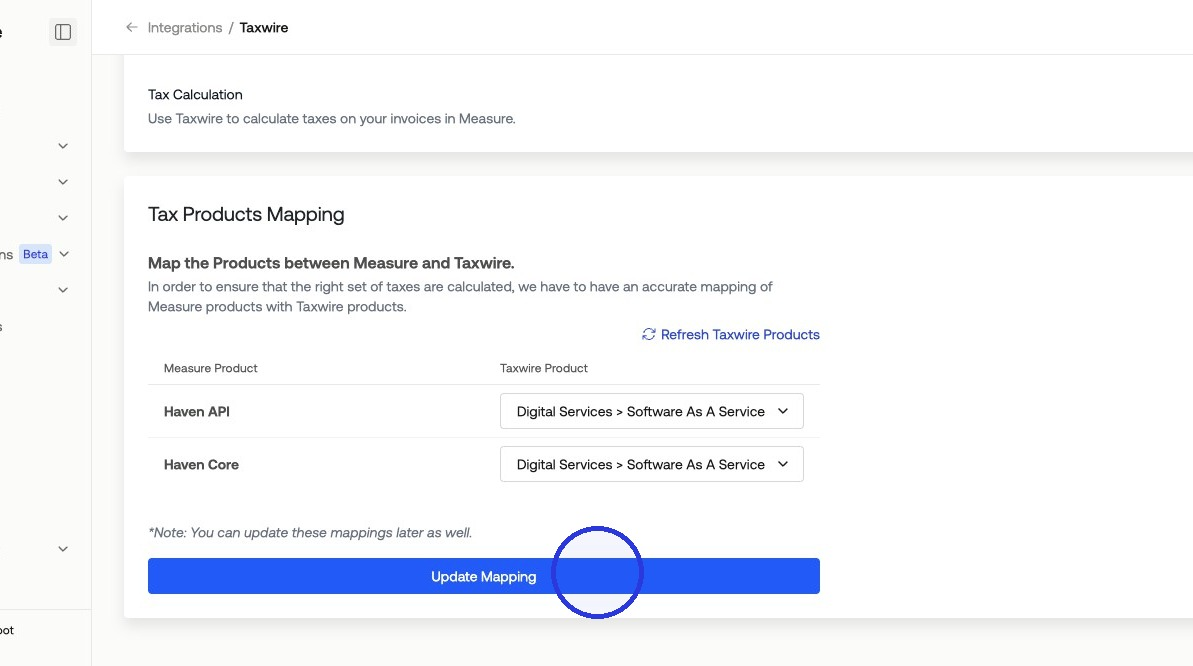Image resolution: width=1193 pixels, height=666 pixels.
Task: Open the Taxwire product dropdown for Haven Core
Action: pyautogui.click(x=651, y=464)
